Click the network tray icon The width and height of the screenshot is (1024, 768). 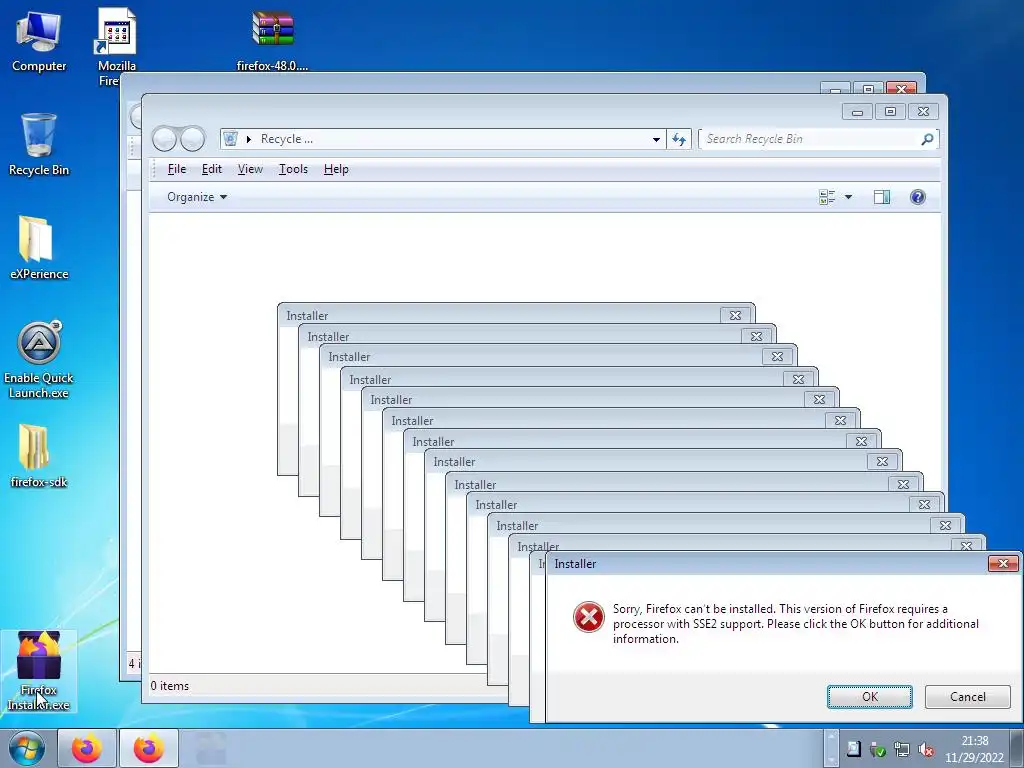(902, 750)
